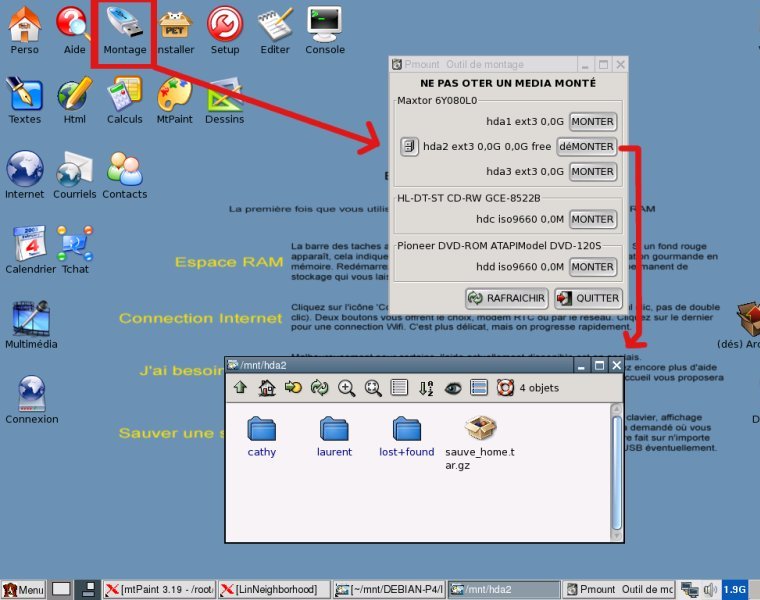Open the Montage desktop icon
Viewport: 760px width, 600px height.
125,30
